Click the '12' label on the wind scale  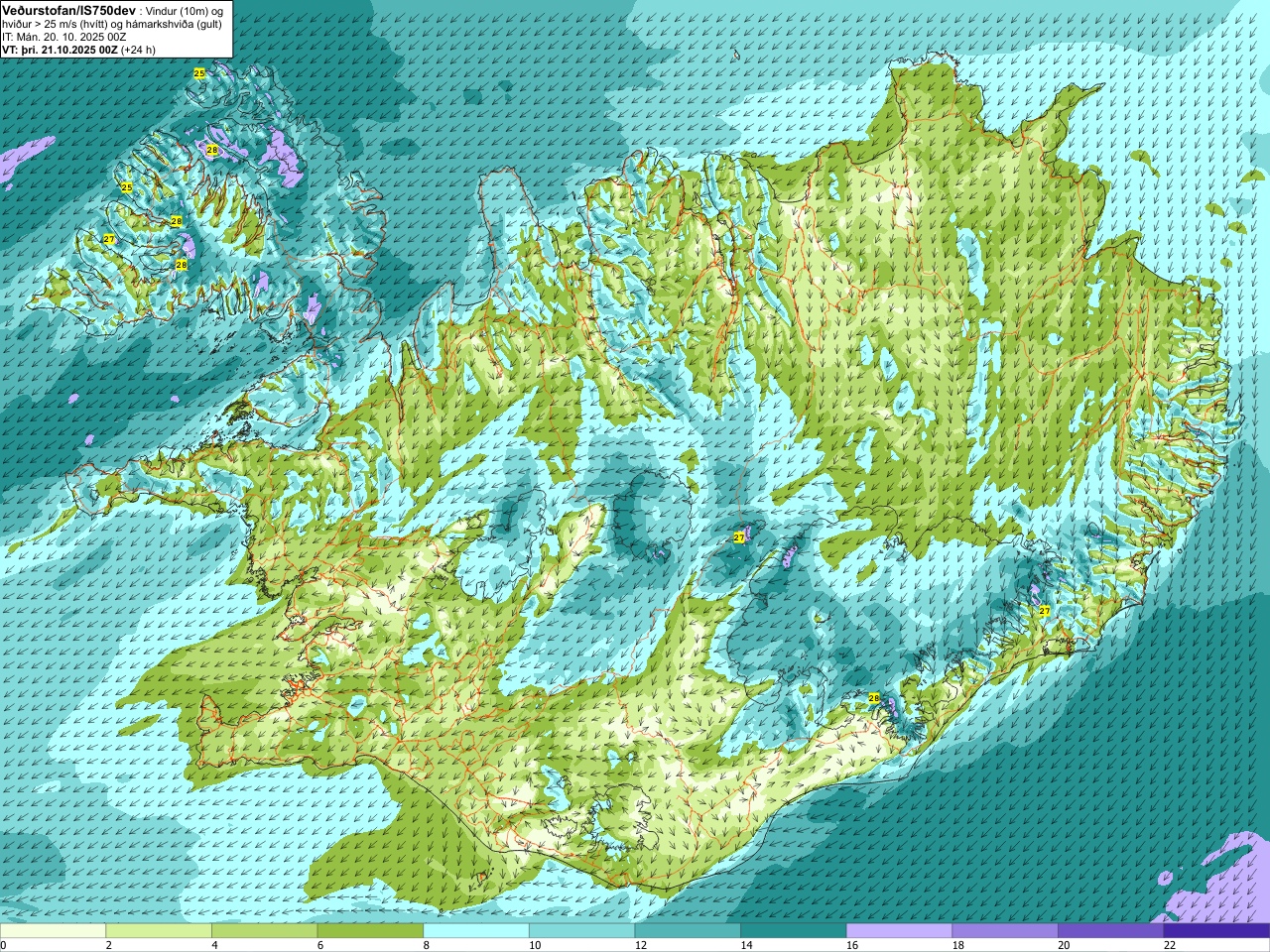(x=640, y=945)
